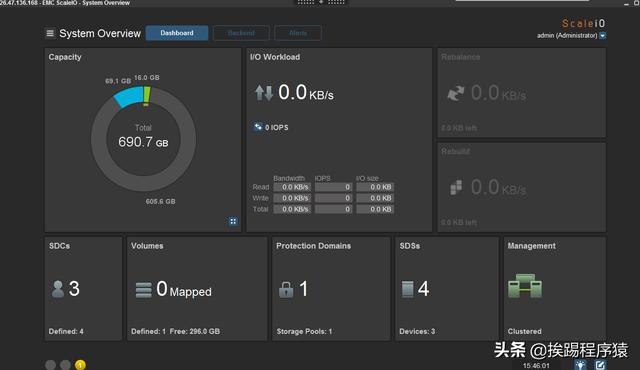640x370 pixels.
Task: Switch to the Dashboard tab
Action: click(x=177, y=33)
